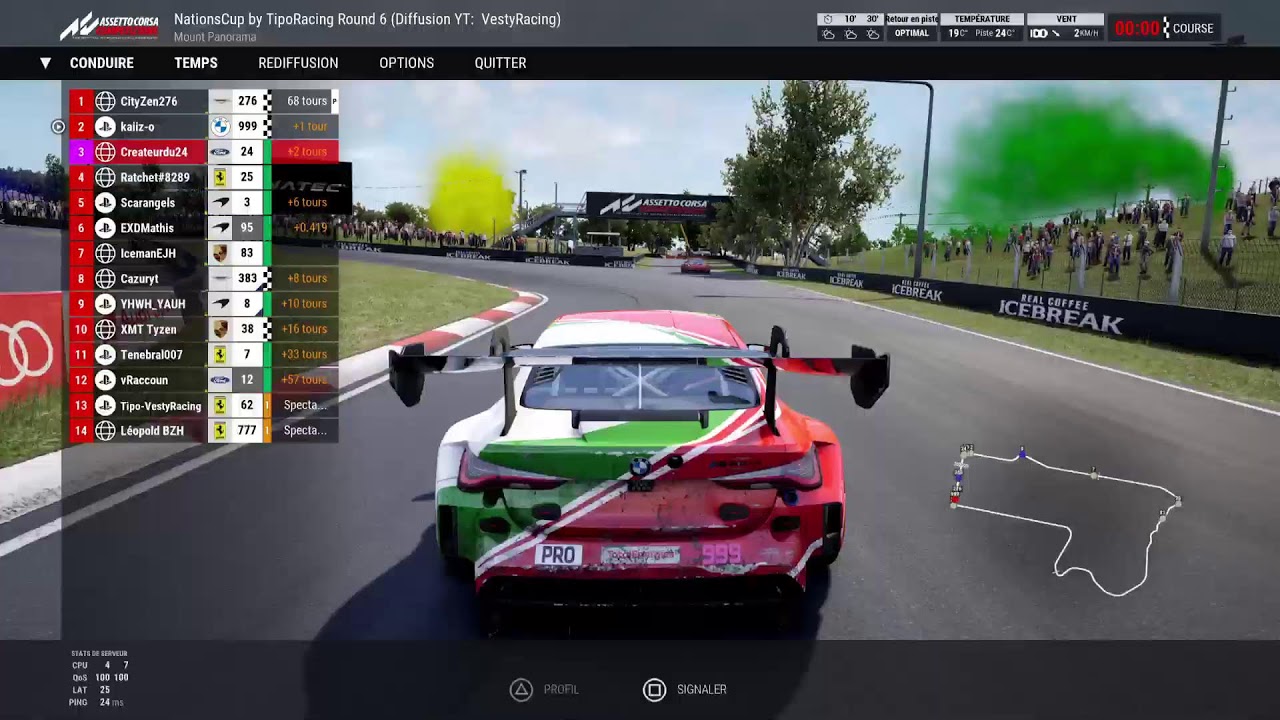Image resolution: width=1280 pixels, height=720 pixels.
Task: Click the Ferrari logo in Tenebral007's row
Action: click(220, 354)
